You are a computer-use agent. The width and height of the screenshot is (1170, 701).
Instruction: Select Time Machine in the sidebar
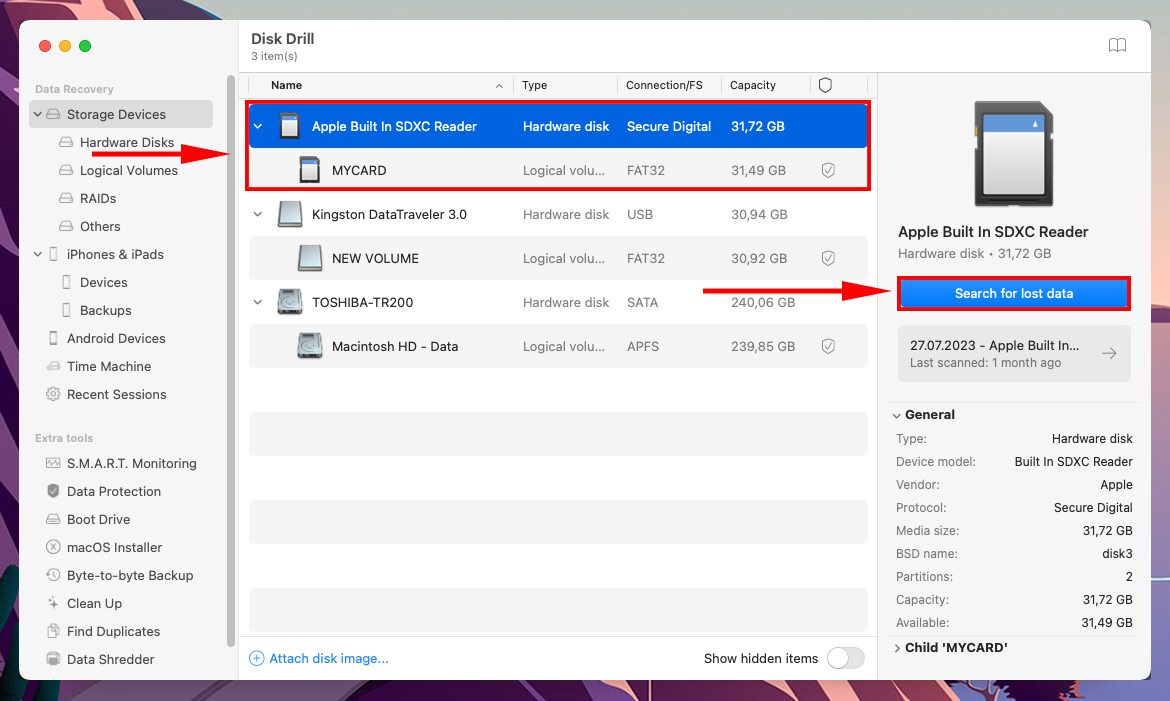click(109, 366)
